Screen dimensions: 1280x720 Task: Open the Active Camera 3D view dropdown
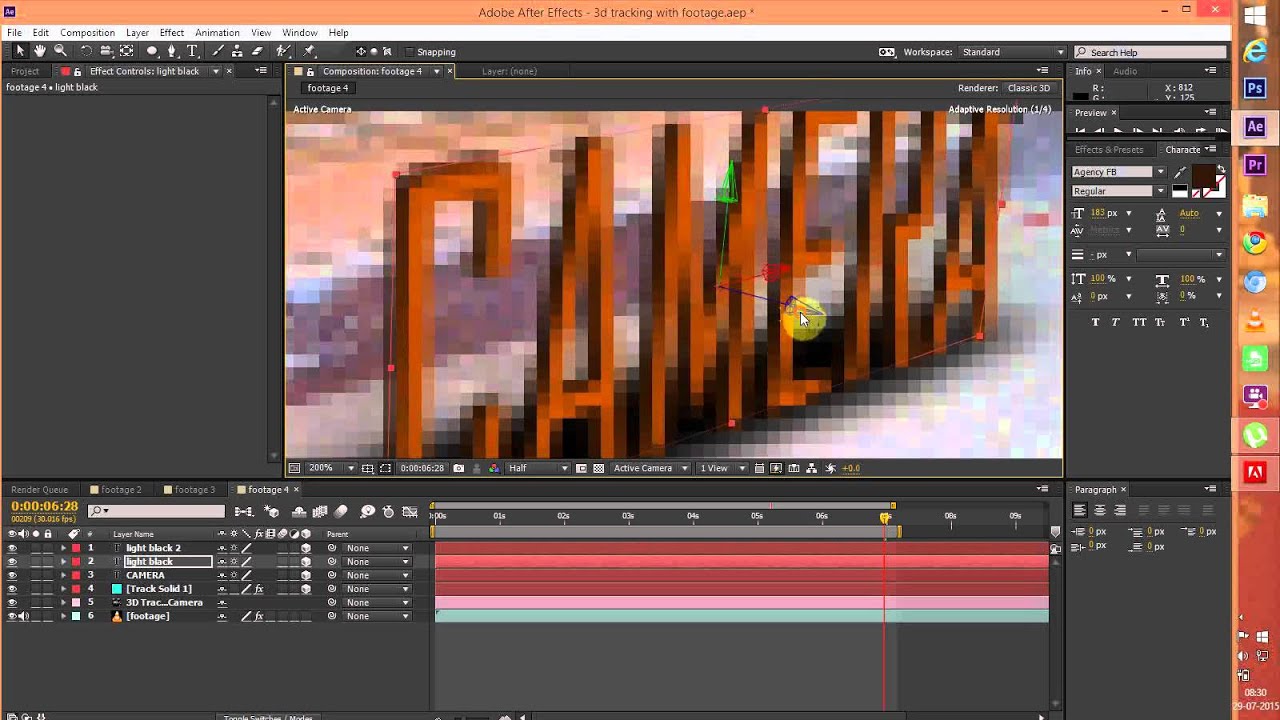click(x=651, y=468)
